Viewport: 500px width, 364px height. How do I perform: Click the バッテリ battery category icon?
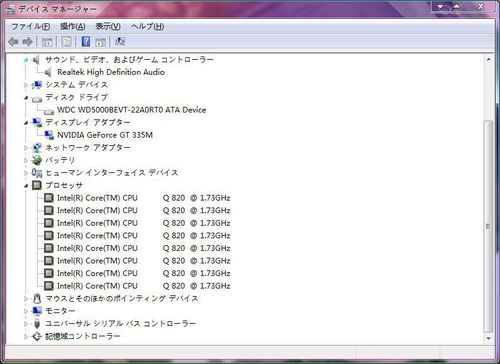37,160
